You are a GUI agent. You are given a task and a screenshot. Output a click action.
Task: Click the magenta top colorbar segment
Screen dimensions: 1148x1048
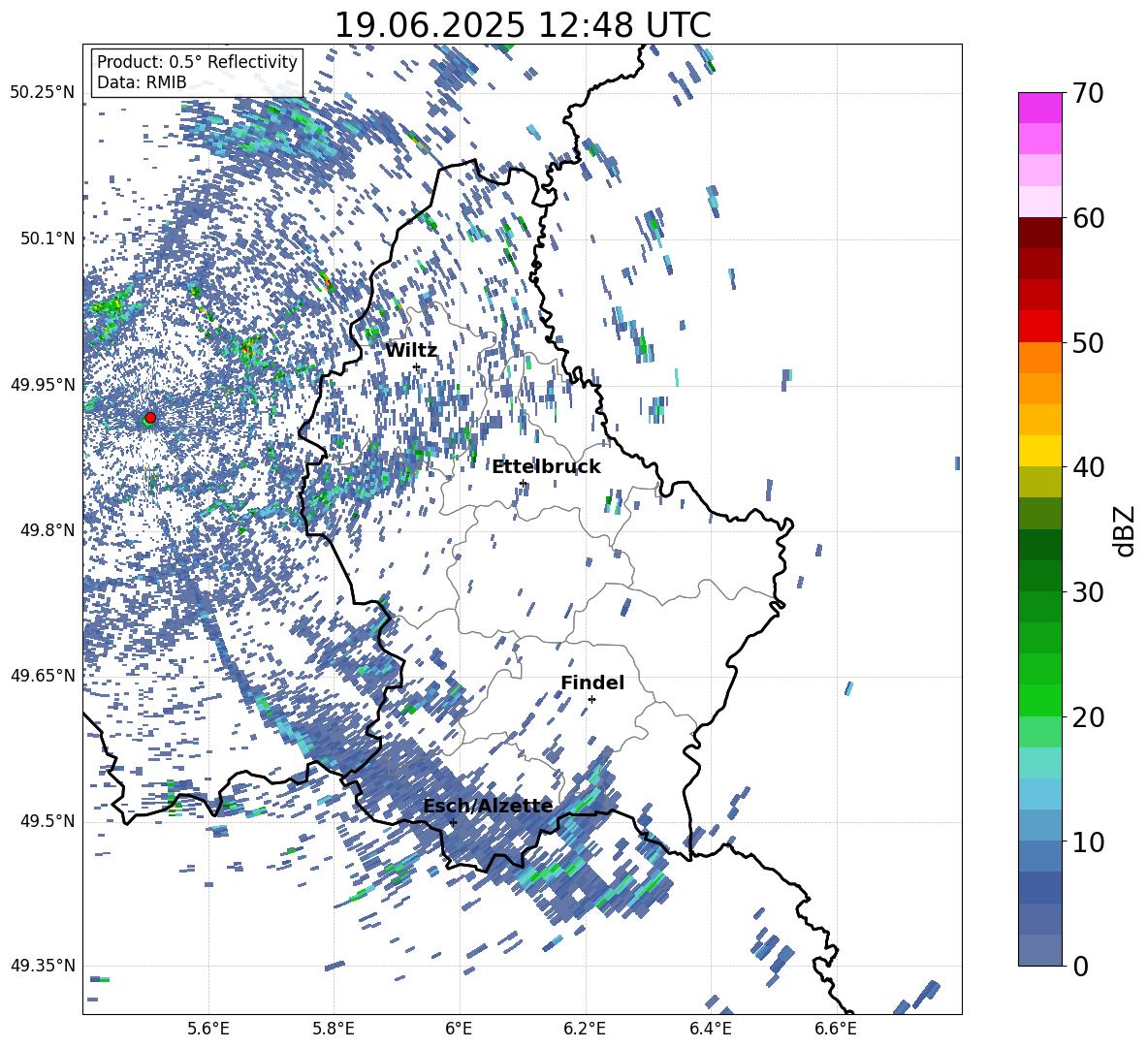coord(1040,109)
